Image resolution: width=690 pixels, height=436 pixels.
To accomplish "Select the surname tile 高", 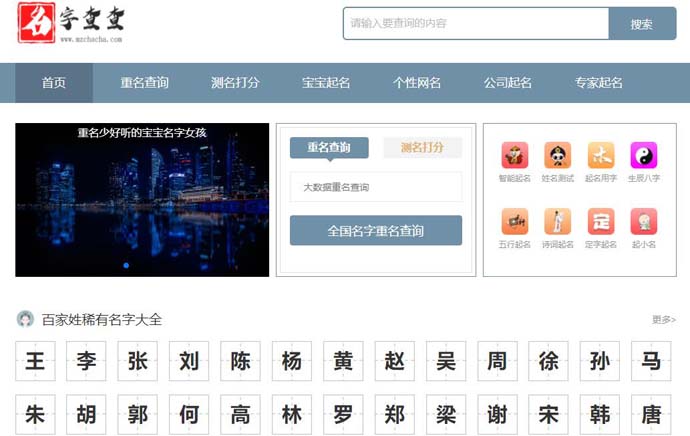I will [240, 414].
